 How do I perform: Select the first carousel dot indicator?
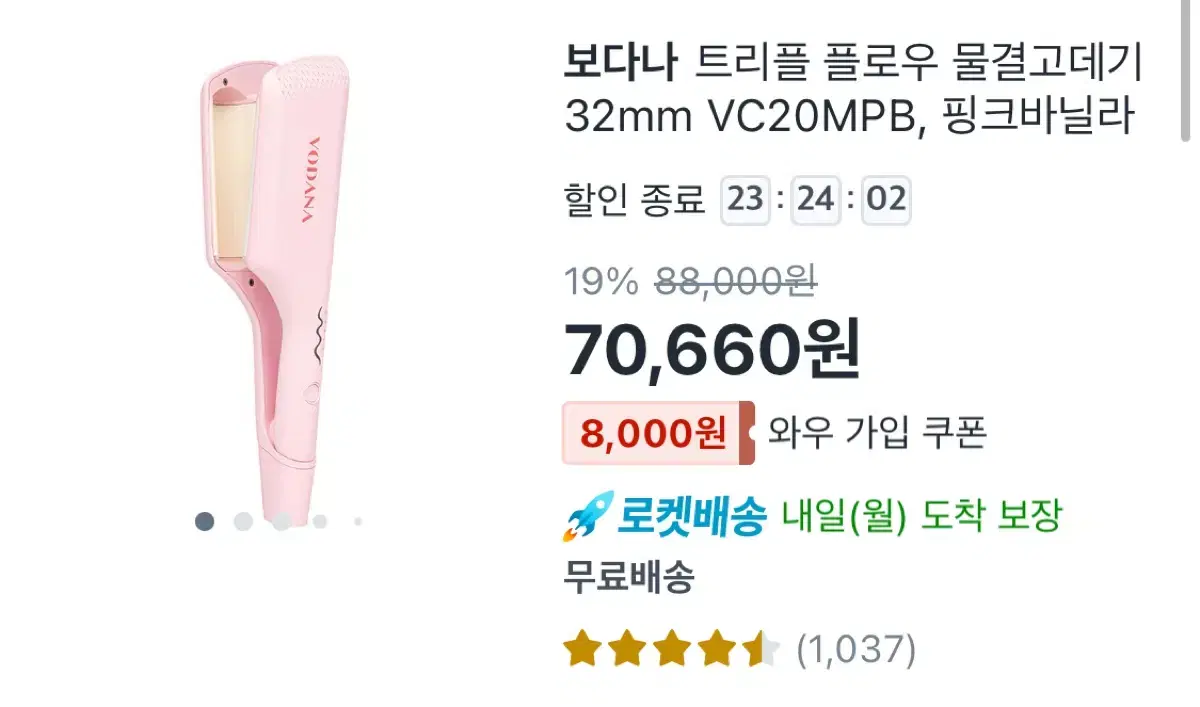205,521
